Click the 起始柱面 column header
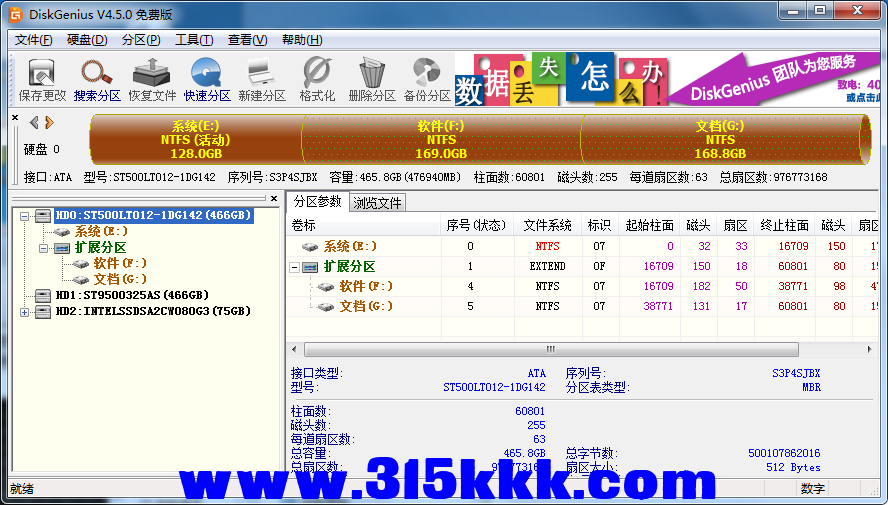The height and width of the screenshot is (505, 888). coord(649,225)
